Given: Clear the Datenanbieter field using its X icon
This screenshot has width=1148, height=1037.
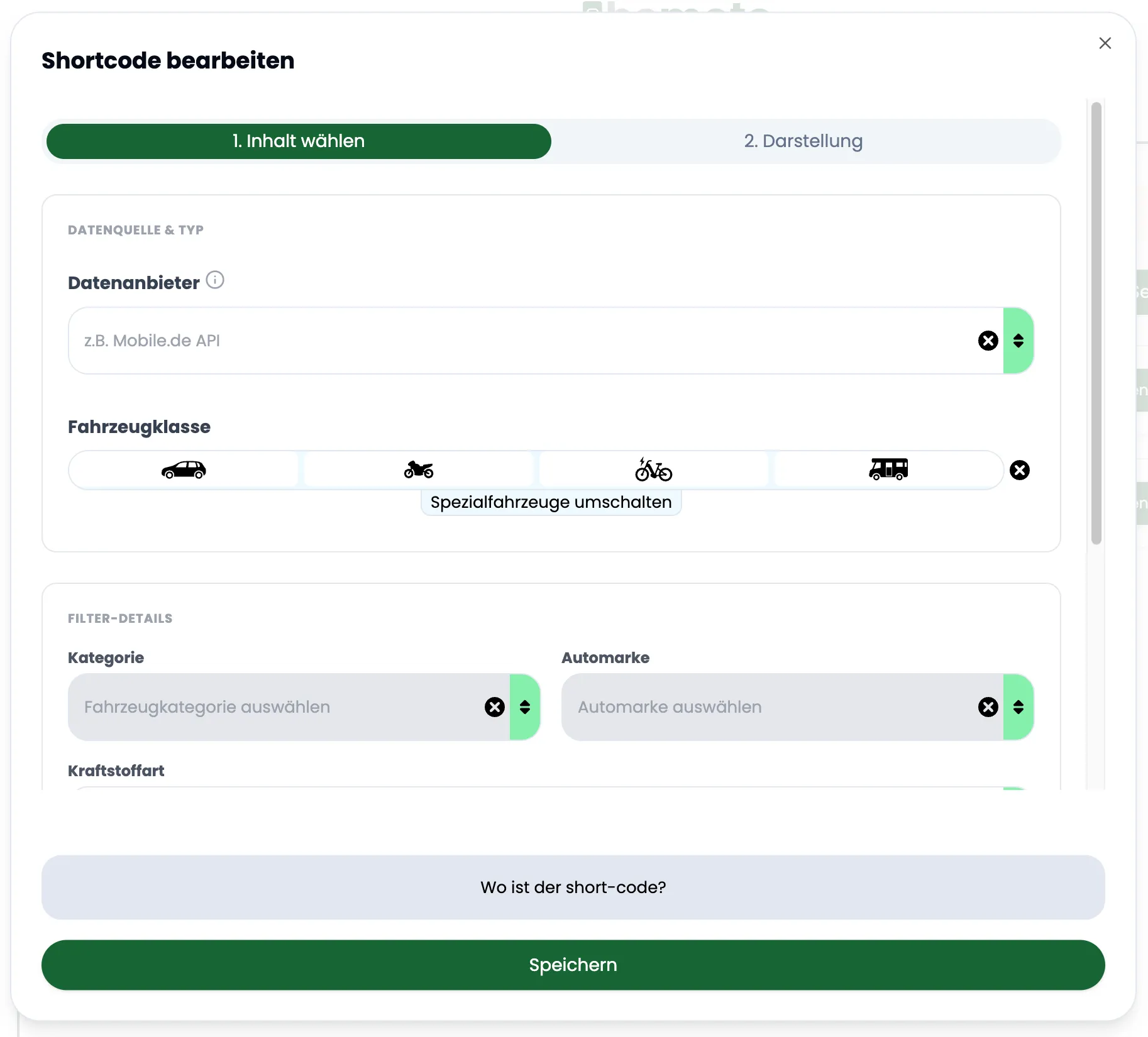Looking at the screenshot, I should (x=987, y=340).
